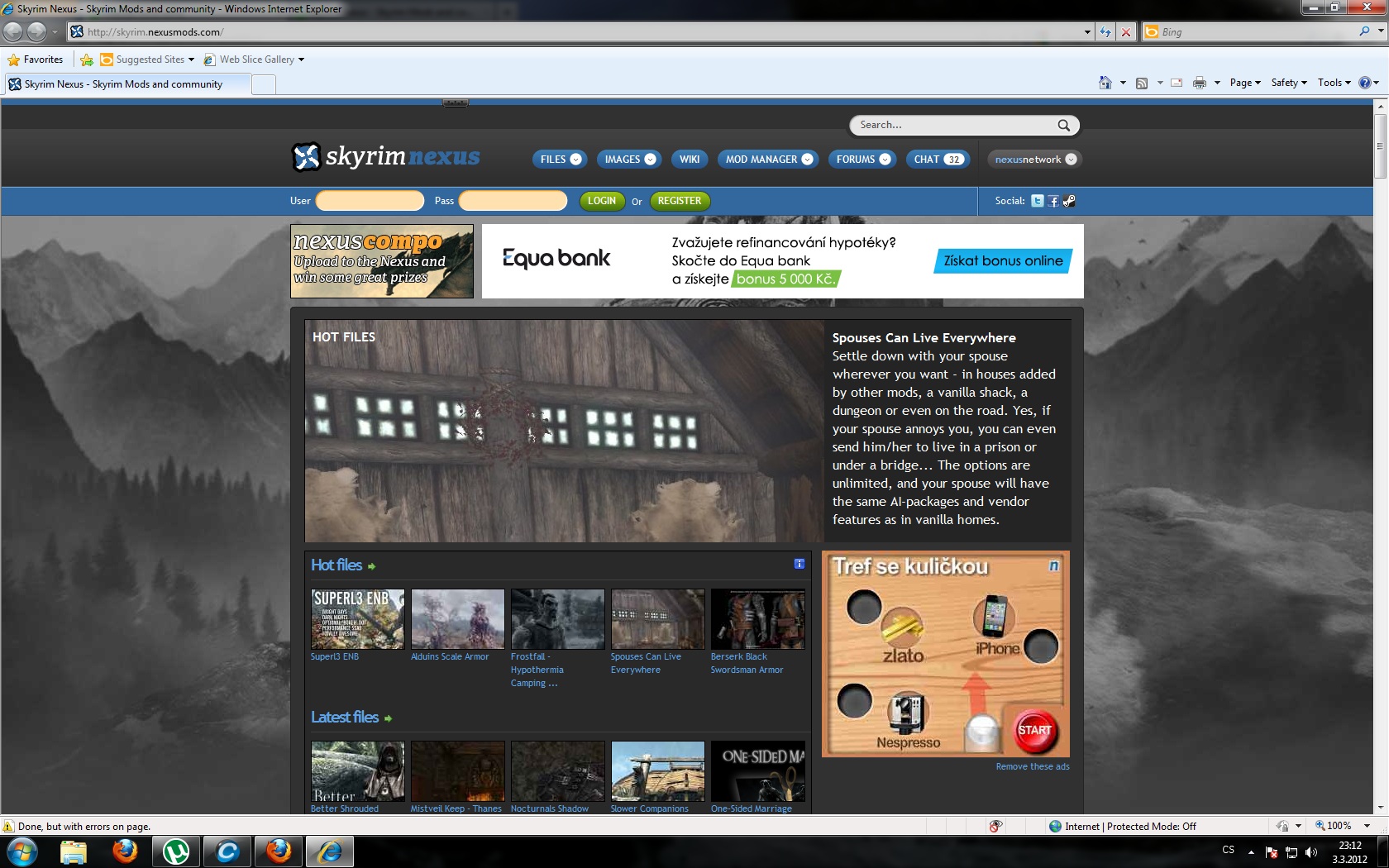The height and width of the screenshot is (868, 1389).
Task: Click the Skyrim Nexus logo
Action: pyautogui.click(x=386, y=156)
